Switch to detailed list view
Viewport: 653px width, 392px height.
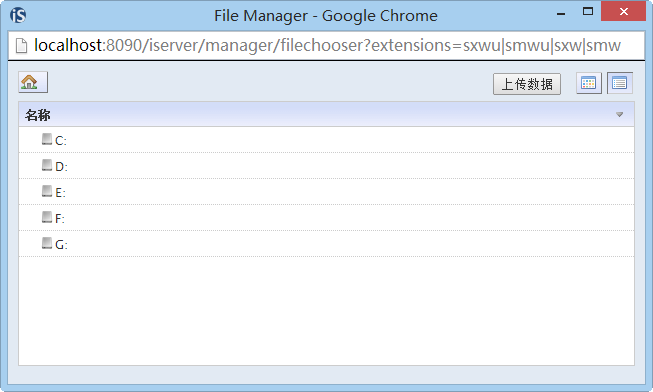620,83
